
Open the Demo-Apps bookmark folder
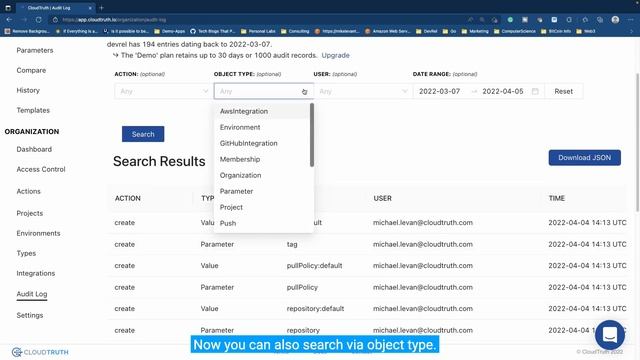pyautogui.click(x=170, y=31)
